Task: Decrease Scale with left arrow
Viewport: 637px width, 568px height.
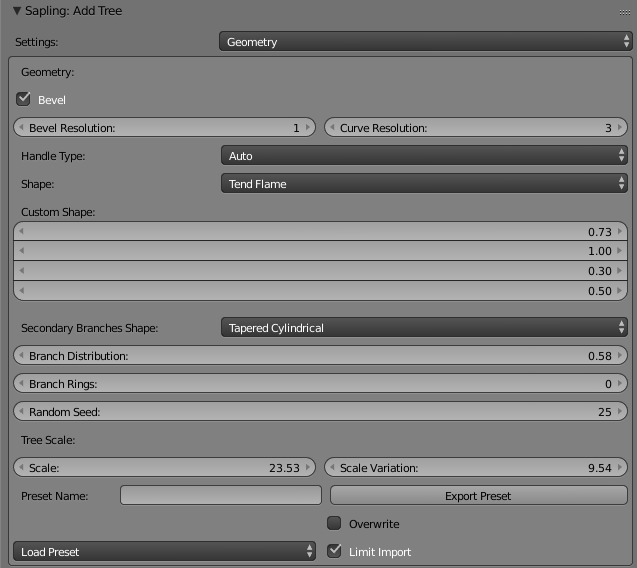Action: (x=22, y=467)
